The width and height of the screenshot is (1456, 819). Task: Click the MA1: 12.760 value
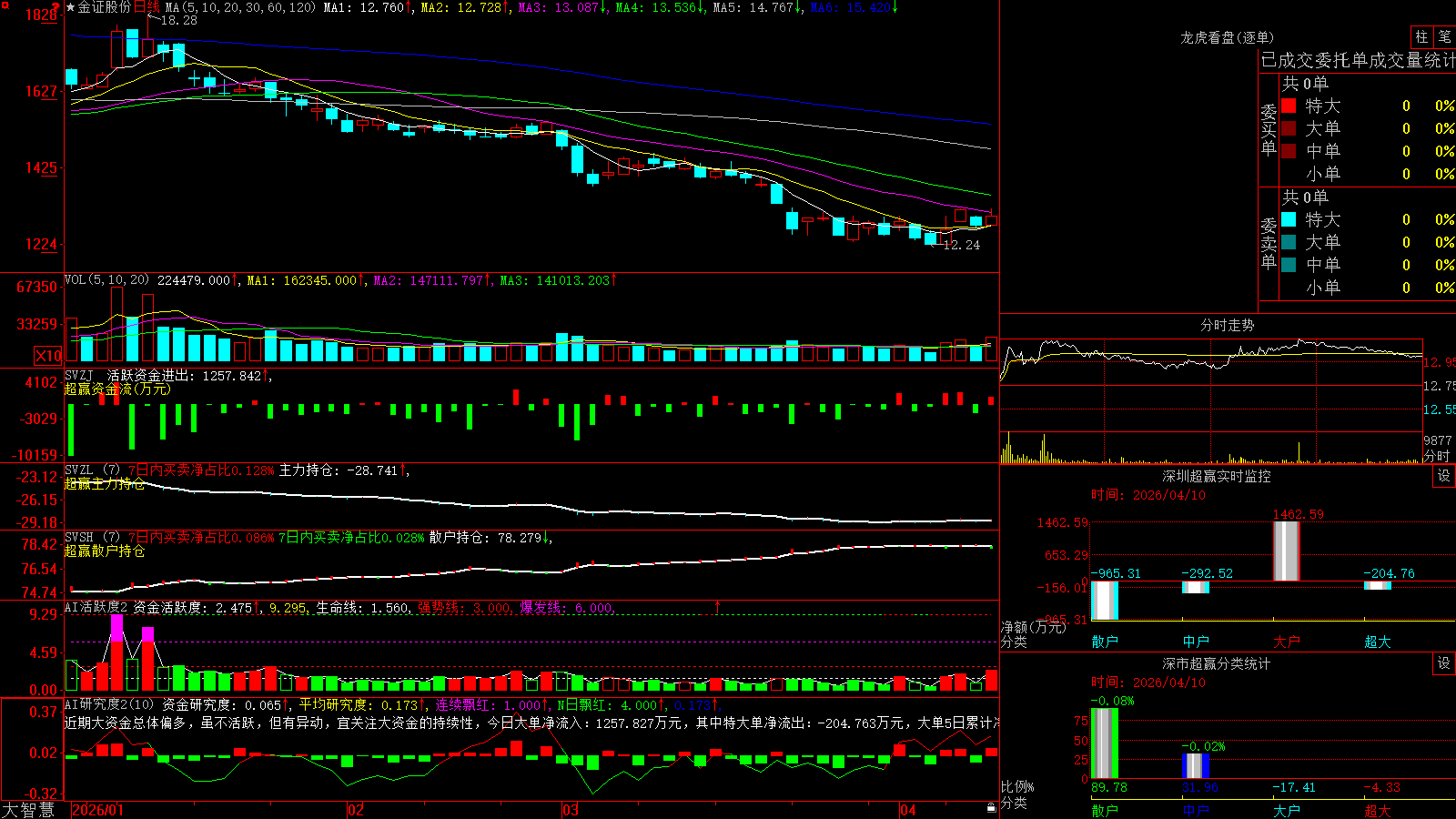[367, 7]
